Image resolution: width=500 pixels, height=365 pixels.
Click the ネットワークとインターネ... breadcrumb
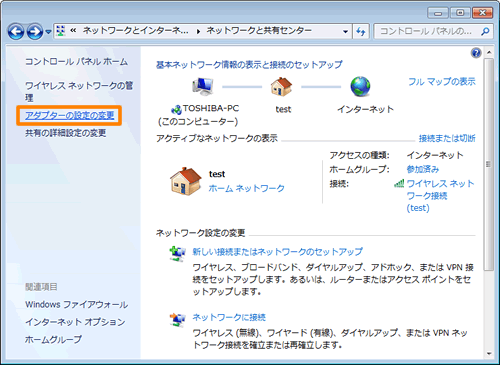135,31
